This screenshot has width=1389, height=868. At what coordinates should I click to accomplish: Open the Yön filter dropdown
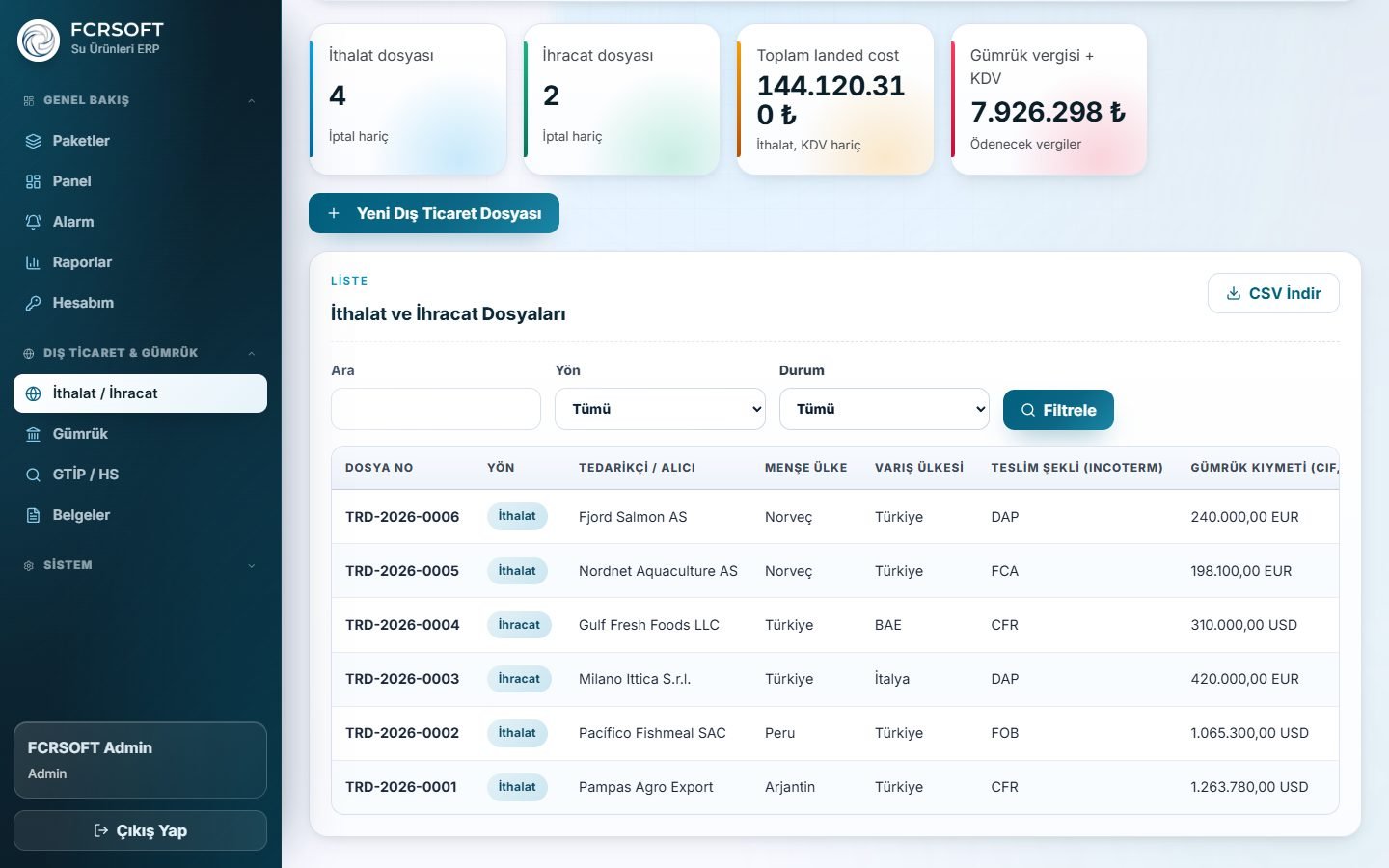click(660, 409)
